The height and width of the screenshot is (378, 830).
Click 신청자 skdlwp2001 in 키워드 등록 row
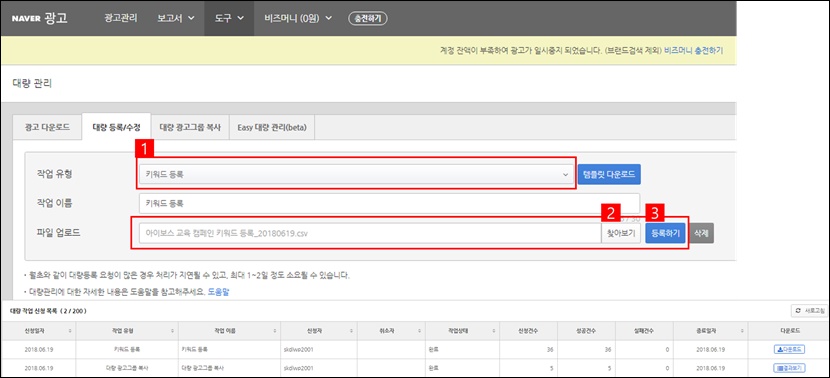pyautogui.click(x=298, y=350)
